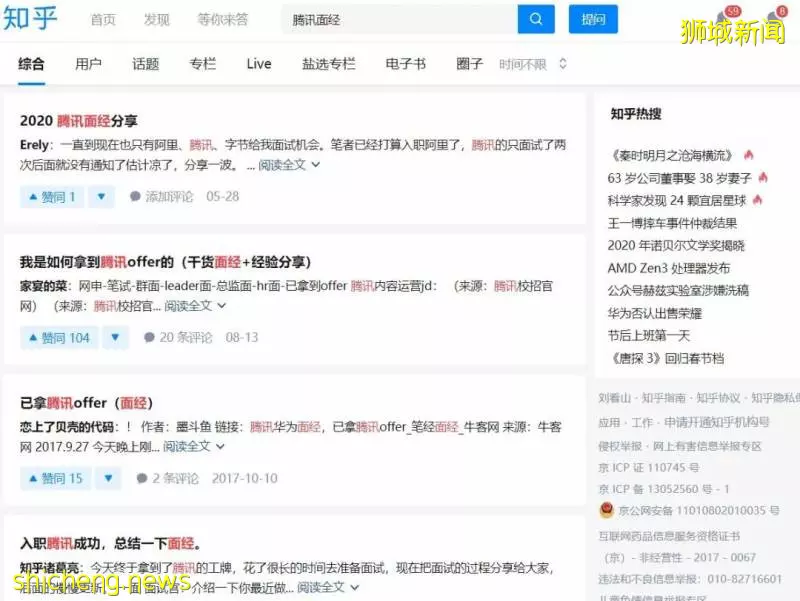Downvote the 2020 腾讯面经分享 post
The height and width of the screenshot is (601, 800).
(101, 197)
